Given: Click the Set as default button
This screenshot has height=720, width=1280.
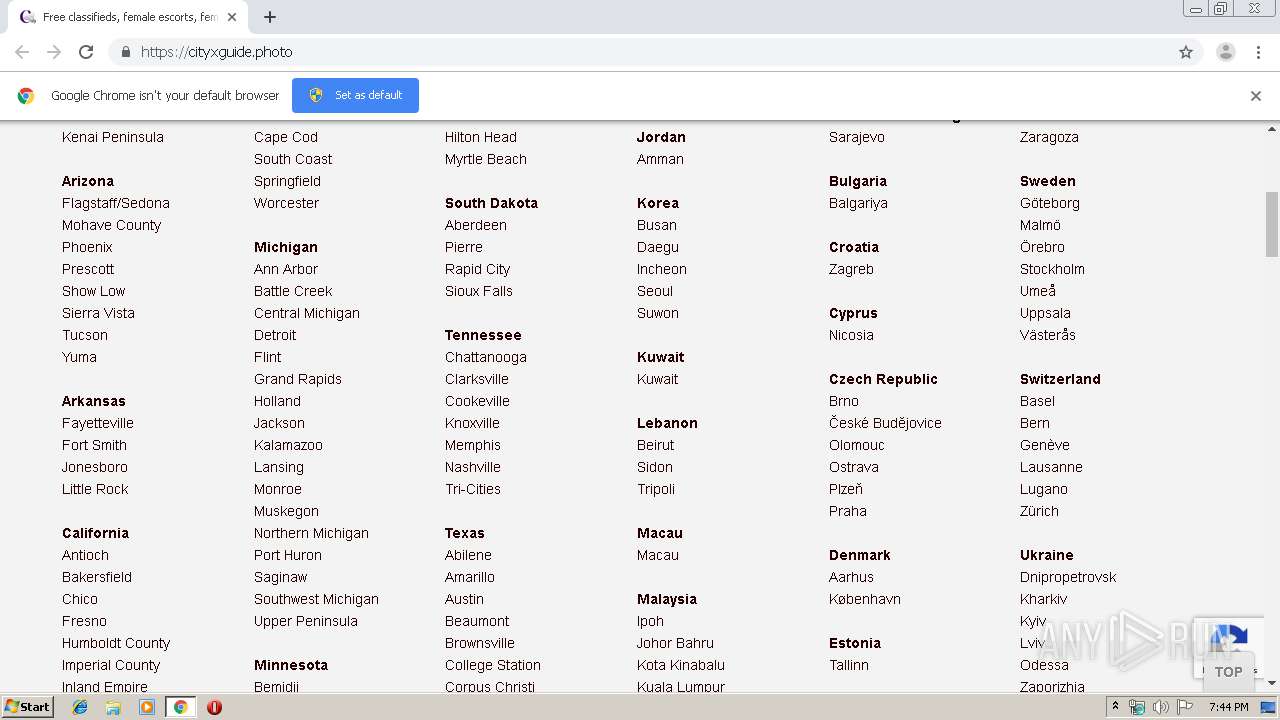Looking at the screenshot, I should tap(355, 95).
